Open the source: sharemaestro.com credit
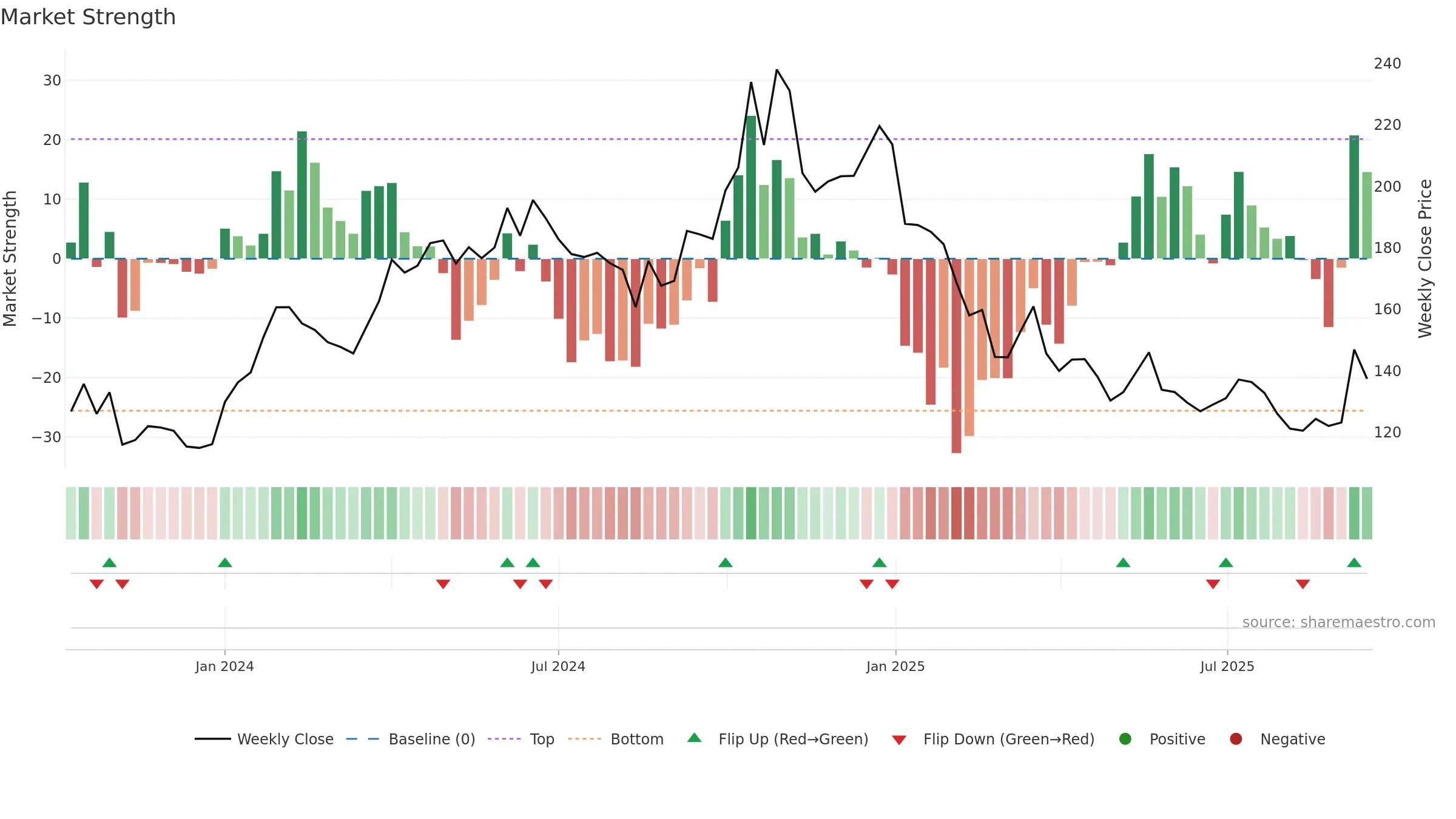 point(1339,622)
